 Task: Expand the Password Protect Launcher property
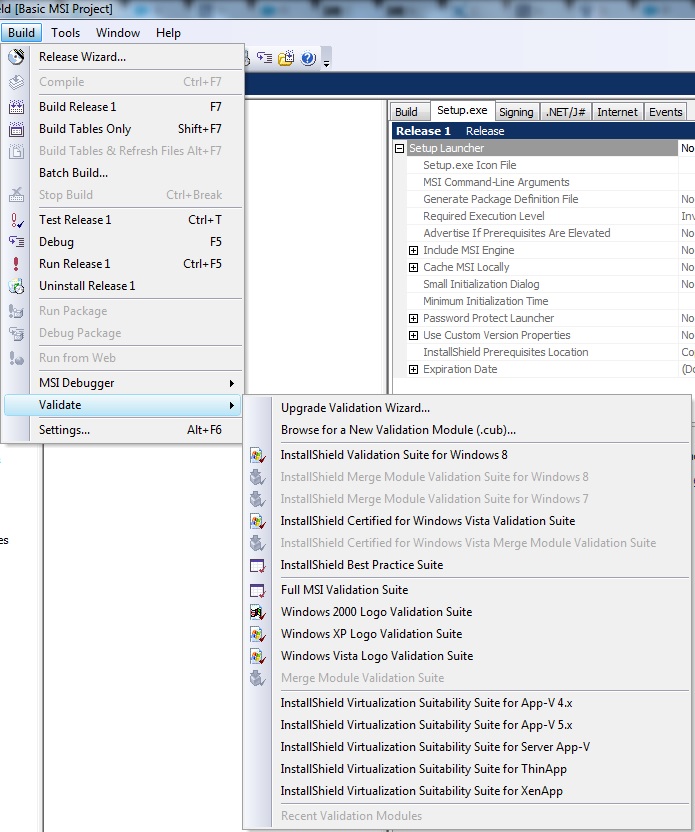[x=413, y=318]
